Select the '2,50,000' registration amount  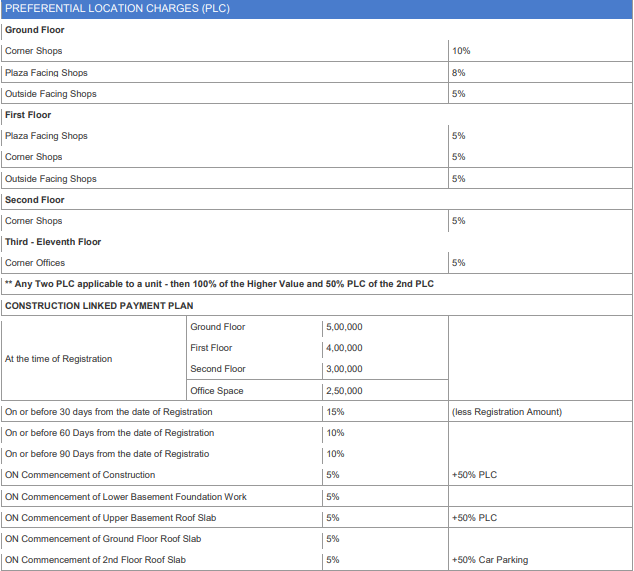pyautogui.click(x=344, y=391)
